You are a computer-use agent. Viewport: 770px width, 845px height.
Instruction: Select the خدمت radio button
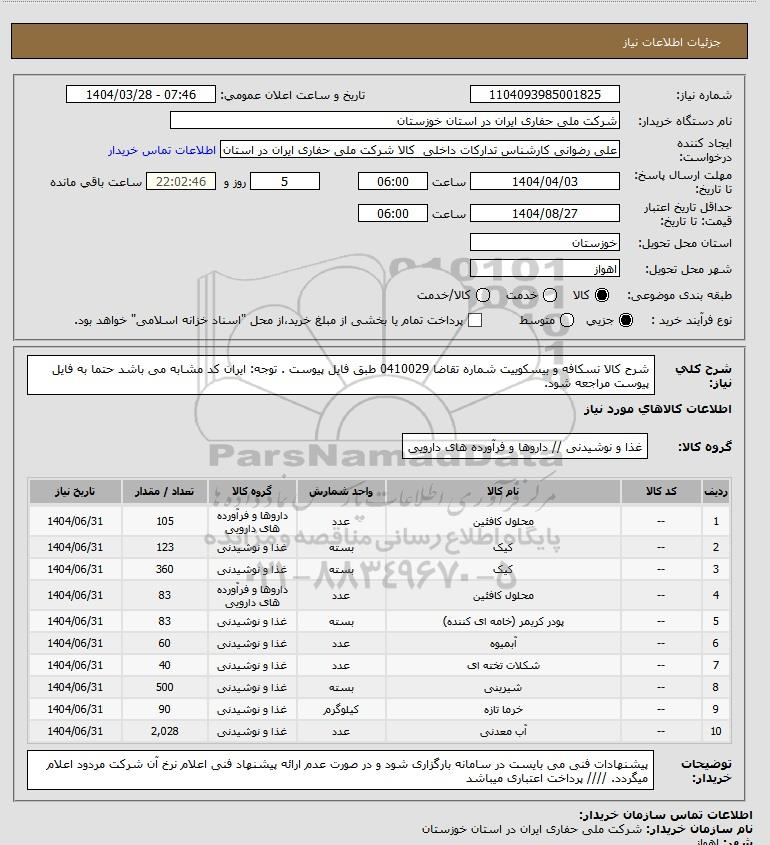click(x=550, y=295)
